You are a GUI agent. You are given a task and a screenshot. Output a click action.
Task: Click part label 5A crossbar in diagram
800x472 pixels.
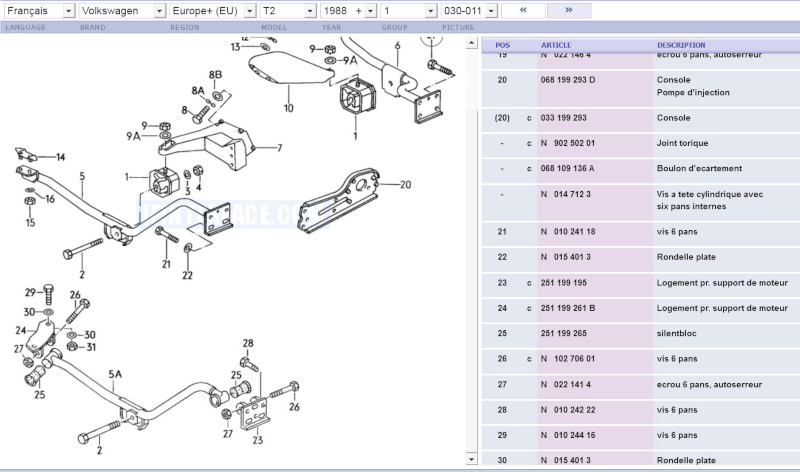point(115,374)
